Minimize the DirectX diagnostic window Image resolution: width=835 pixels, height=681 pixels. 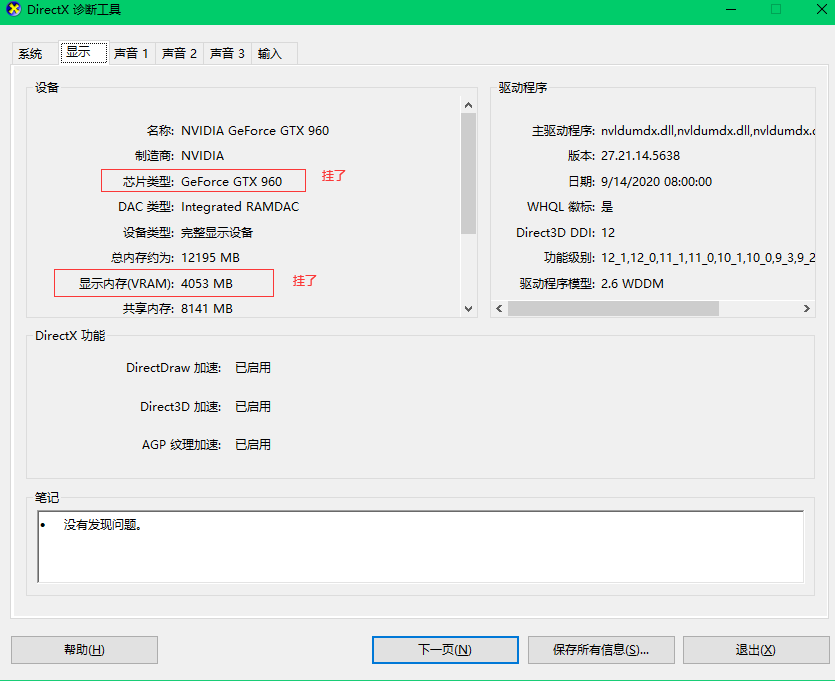pyautogui.click(x=731, y=10)
